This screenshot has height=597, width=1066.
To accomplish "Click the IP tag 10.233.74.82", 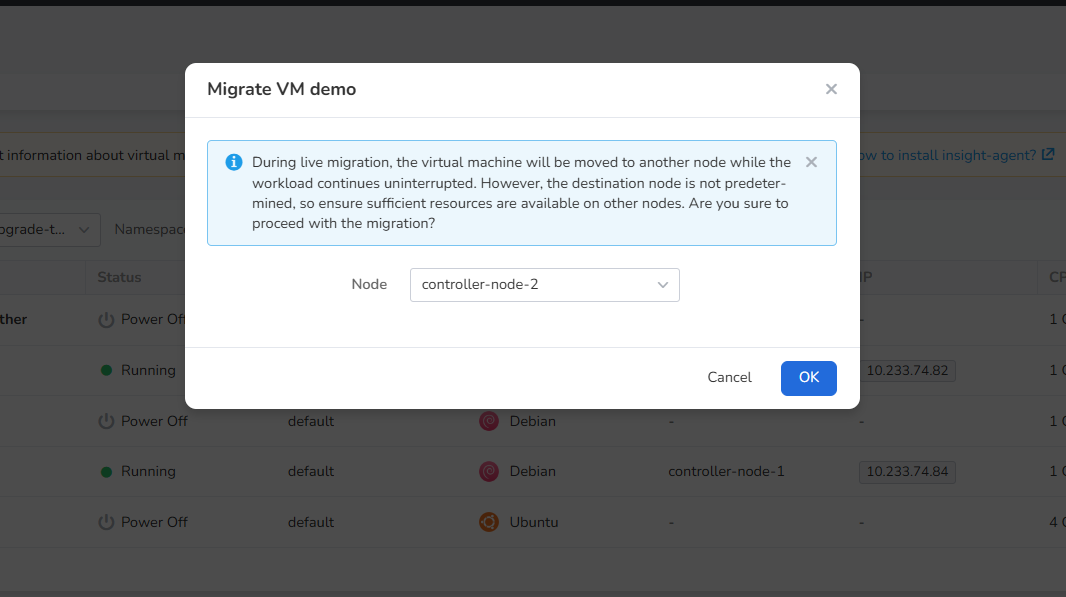I will (907, 370).
